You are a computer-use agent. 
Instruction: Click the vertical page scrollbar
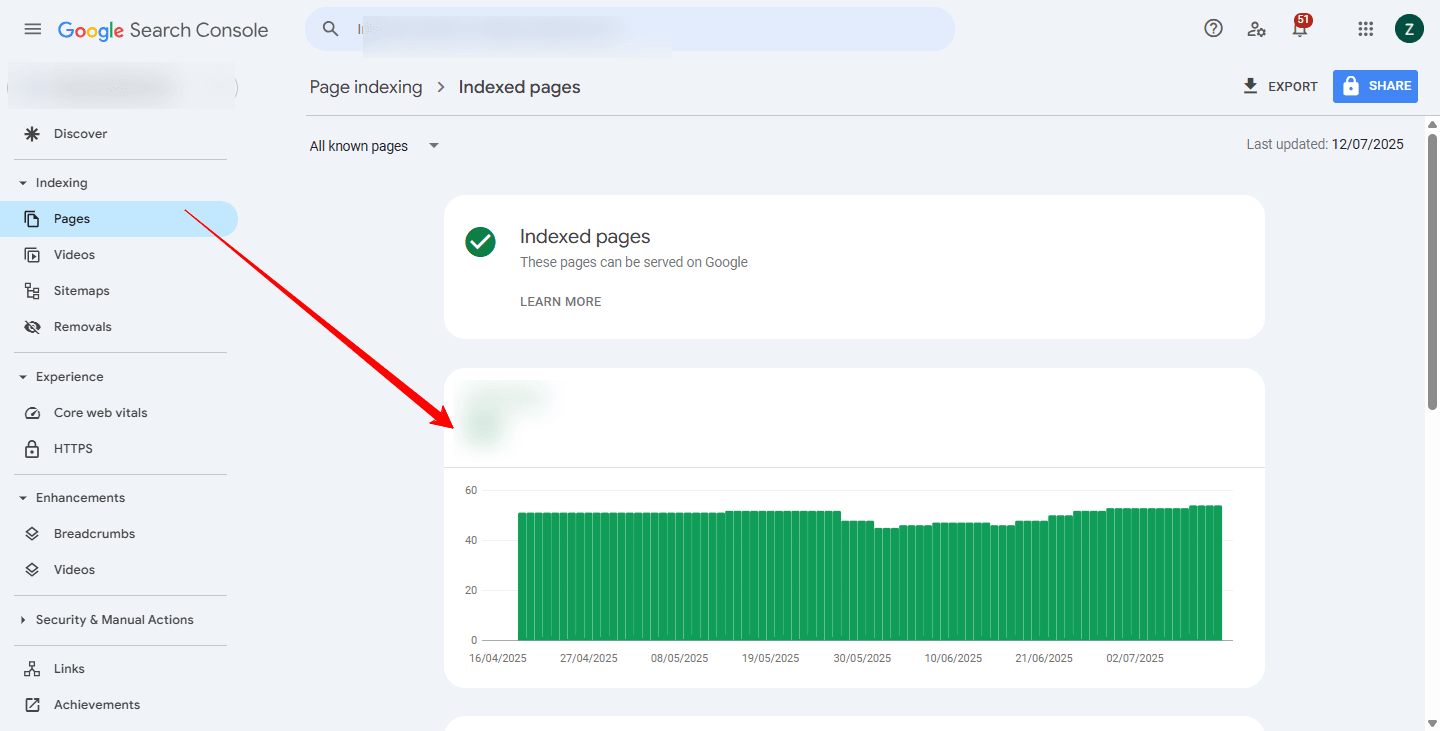(x=1432, y=270)
